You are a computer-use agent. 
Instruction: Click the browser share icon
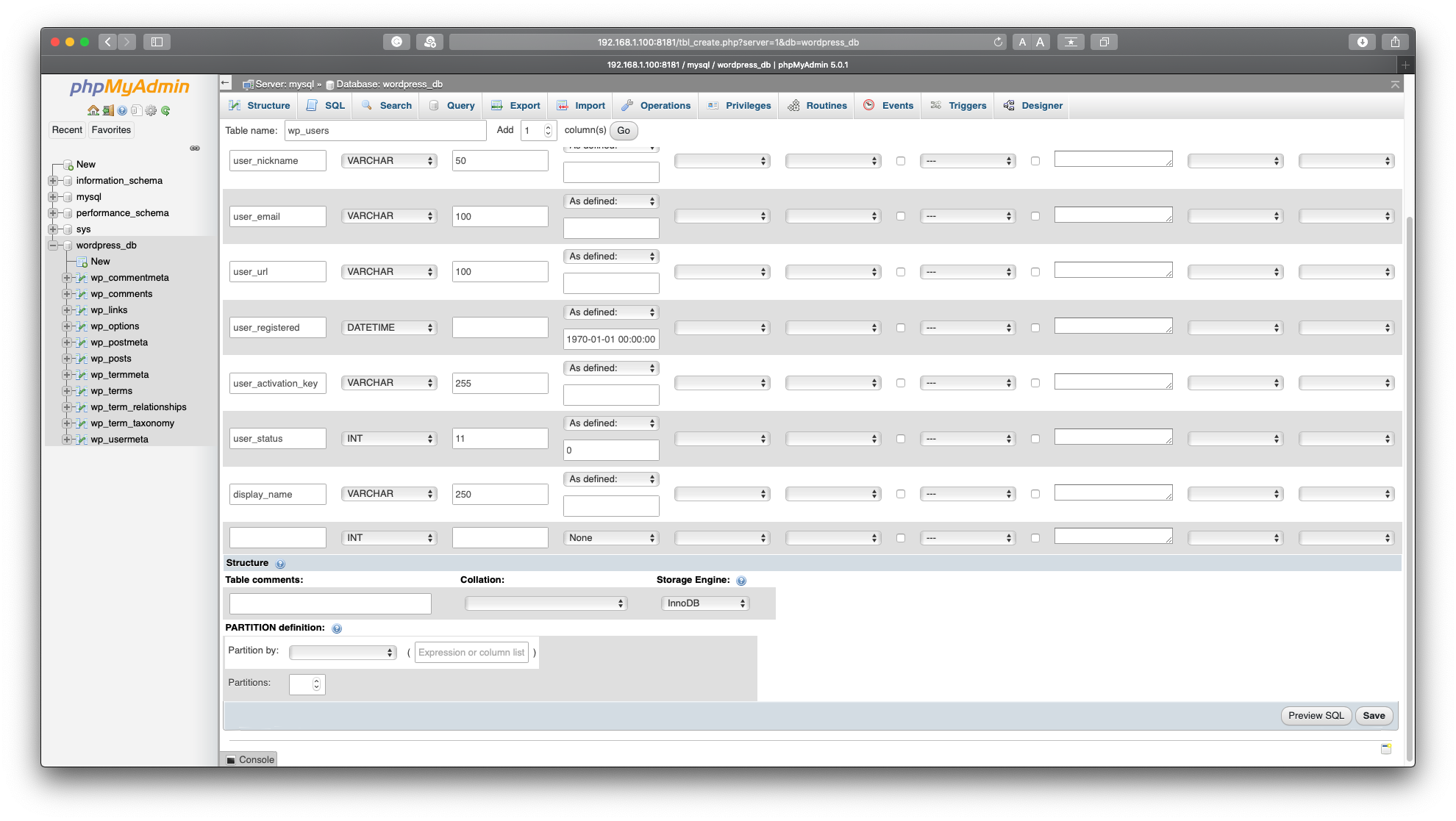(1395, 42)
